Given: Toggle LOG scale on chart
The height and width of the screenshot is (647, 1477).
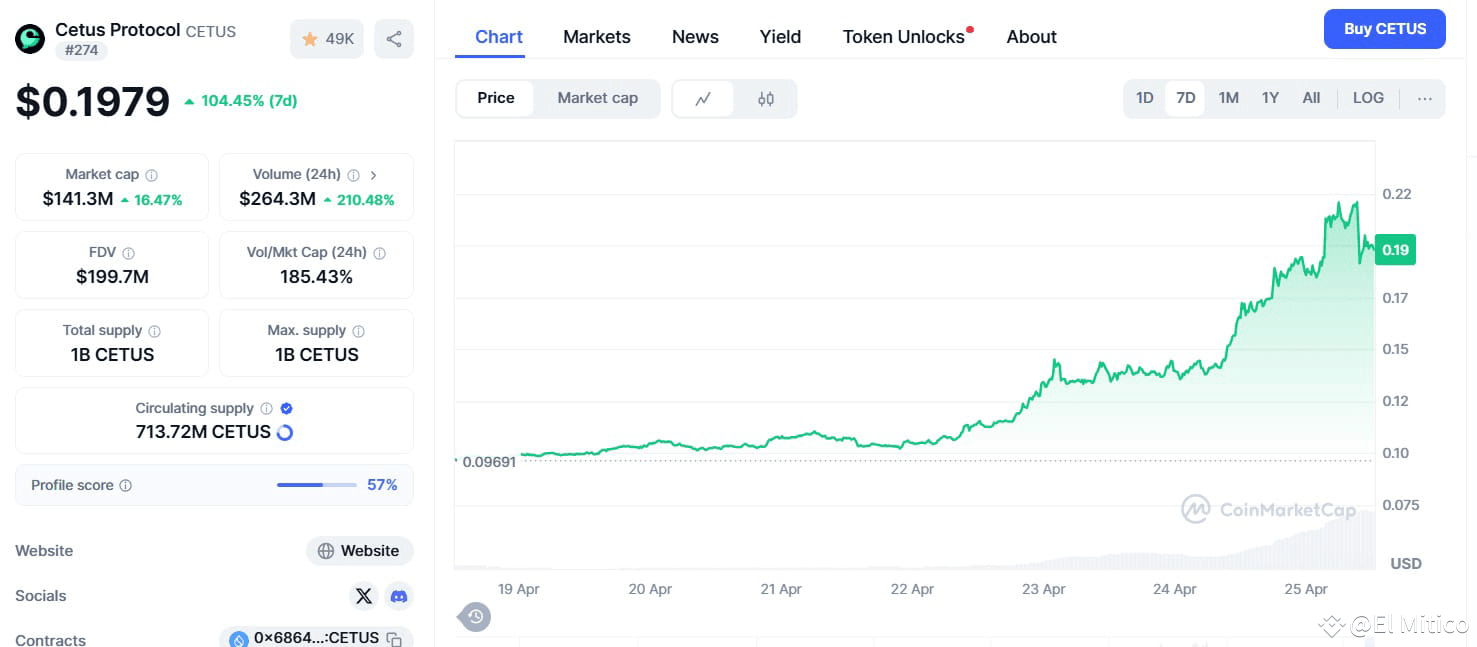Looking at the screenshot, I should pos(1368,98).
